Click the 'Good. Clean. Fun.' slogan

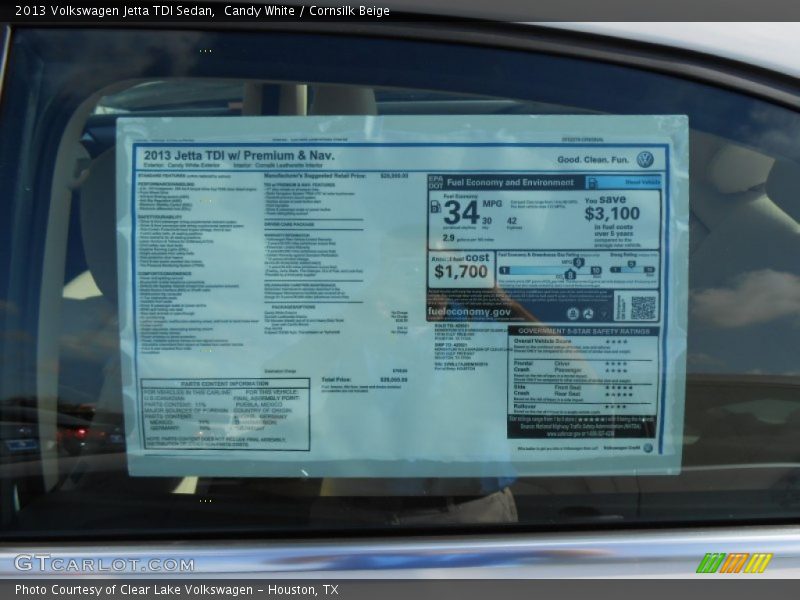tap(593, 160)
